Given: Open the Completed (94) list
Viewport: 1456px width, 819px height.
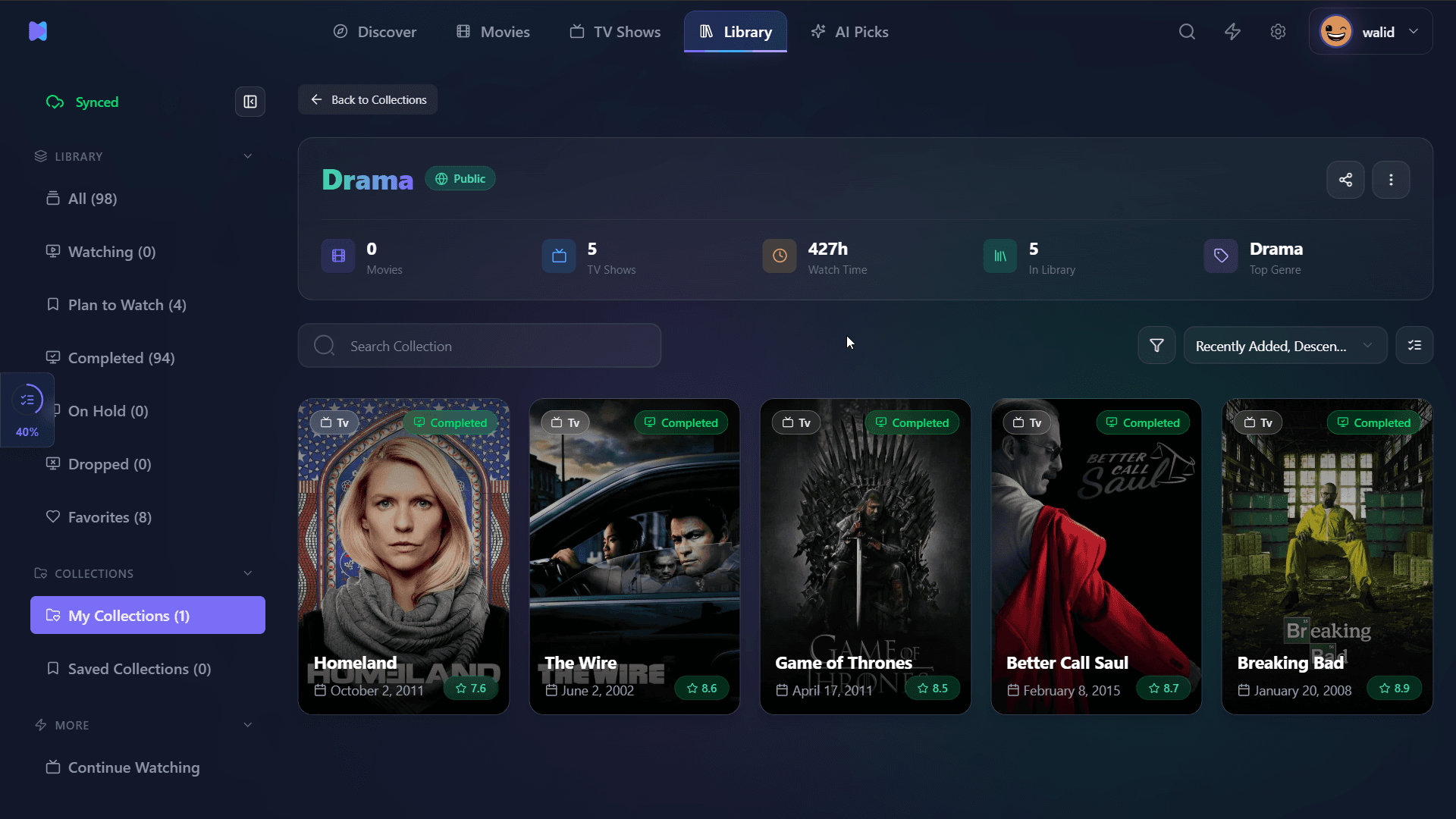Looking at the screenshot, I should (x=148, y=358).
